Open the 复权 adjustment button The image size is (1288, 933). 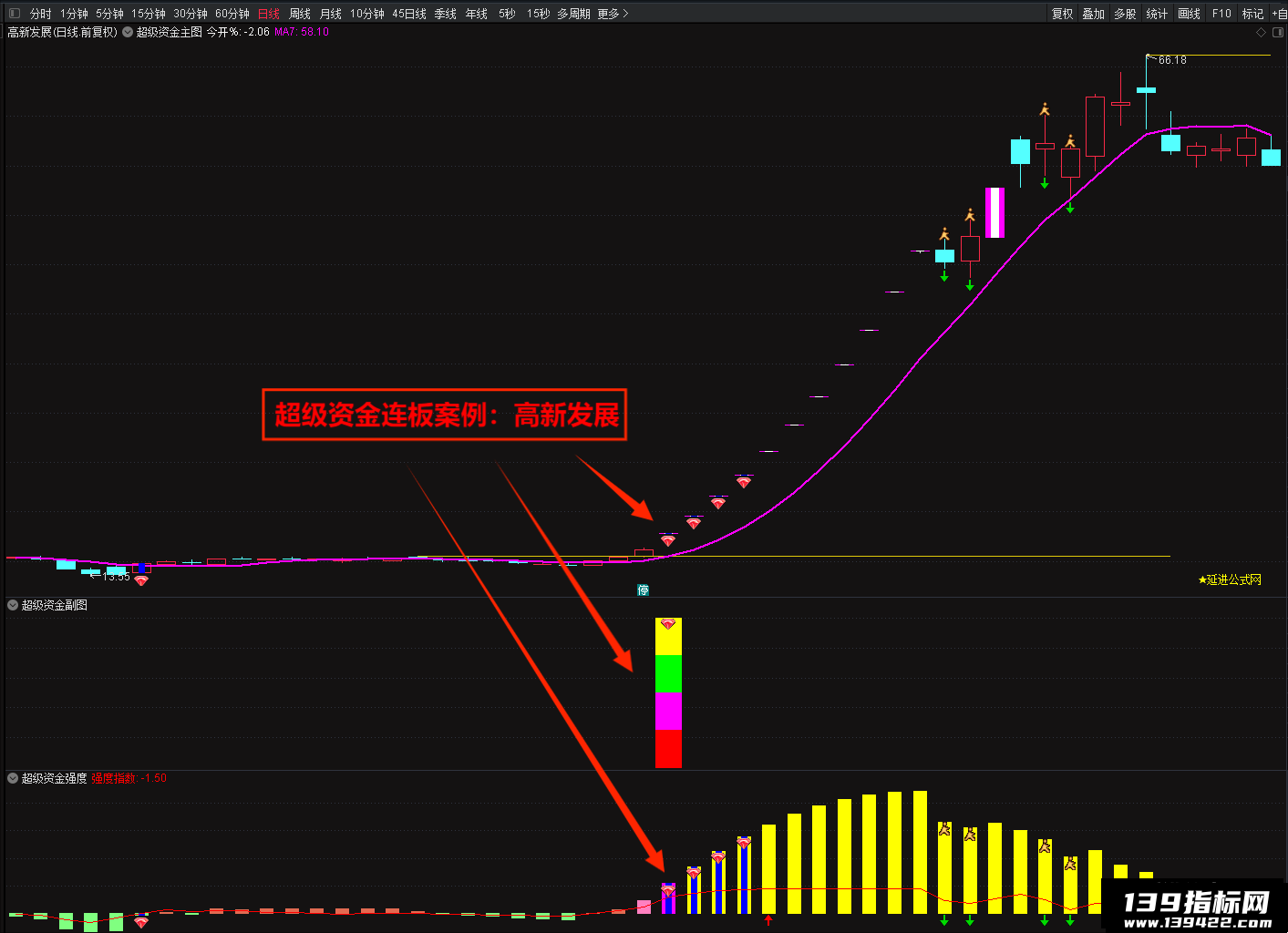[1063, 14]
